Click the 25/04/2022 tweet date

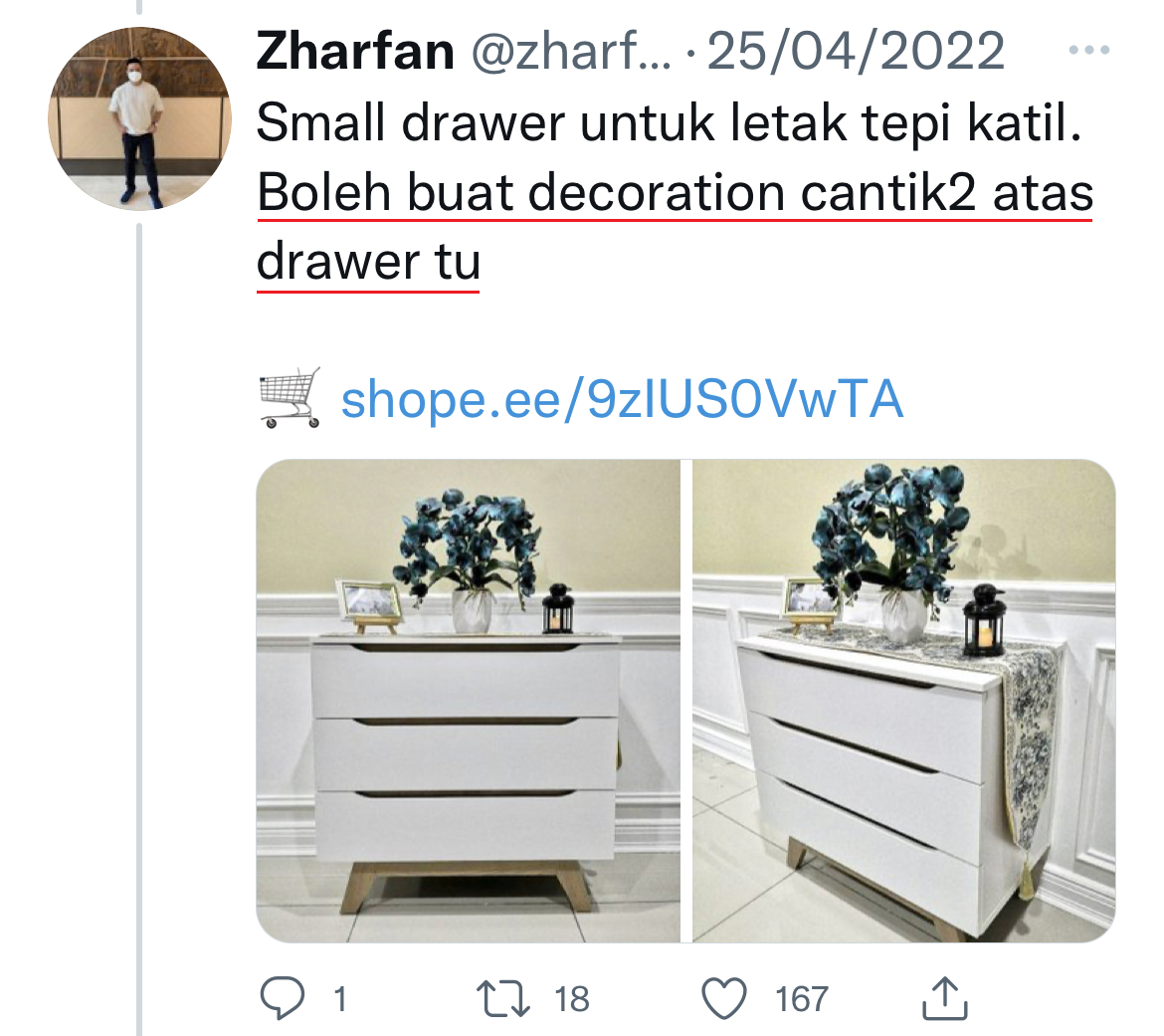tap(856, 51)
